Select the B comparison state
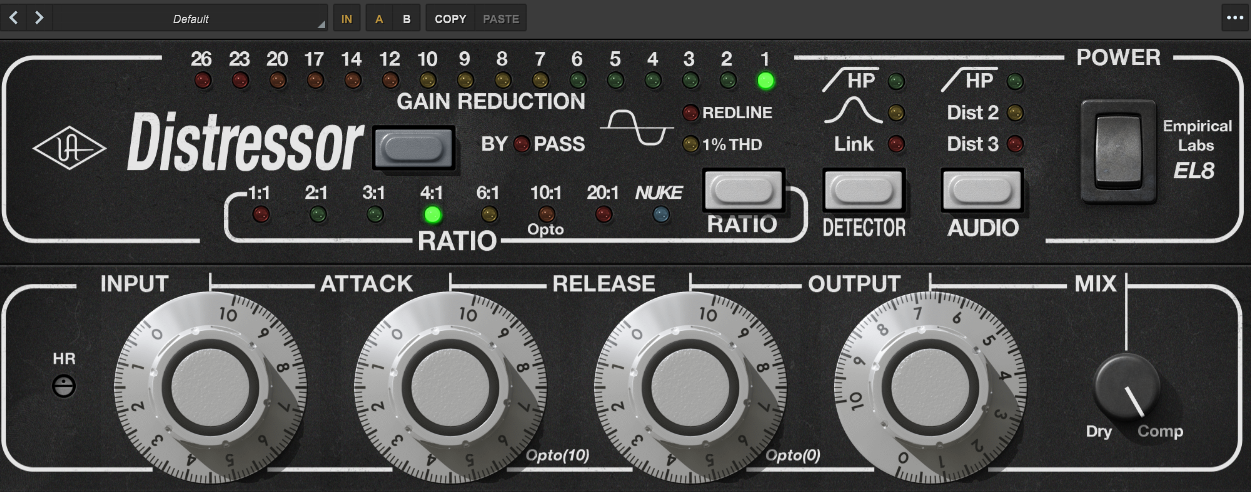The image size is (1251, 492). (406, 19)
